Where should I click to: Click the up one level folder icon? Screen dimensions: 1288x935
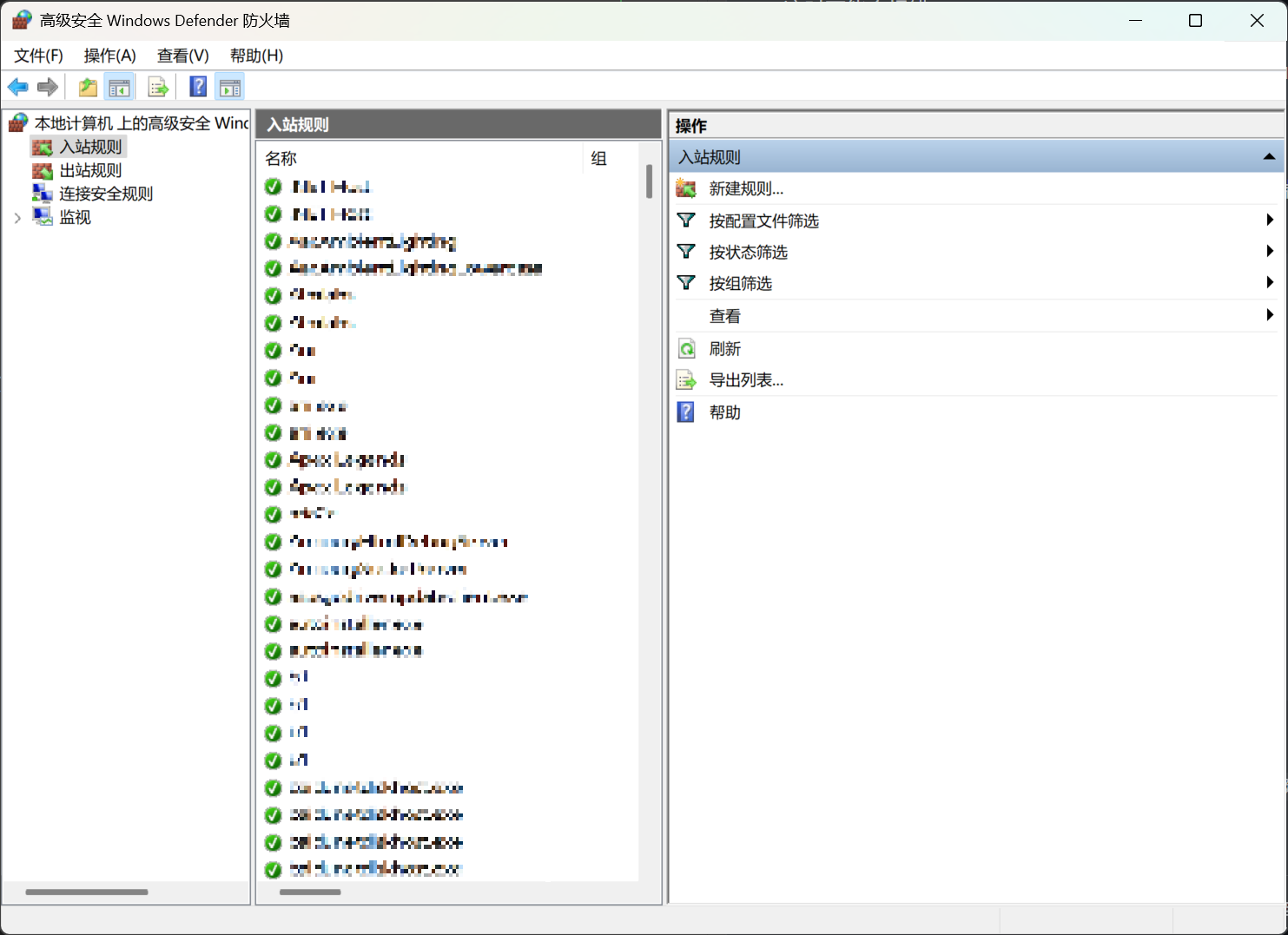tap(88, 87)
